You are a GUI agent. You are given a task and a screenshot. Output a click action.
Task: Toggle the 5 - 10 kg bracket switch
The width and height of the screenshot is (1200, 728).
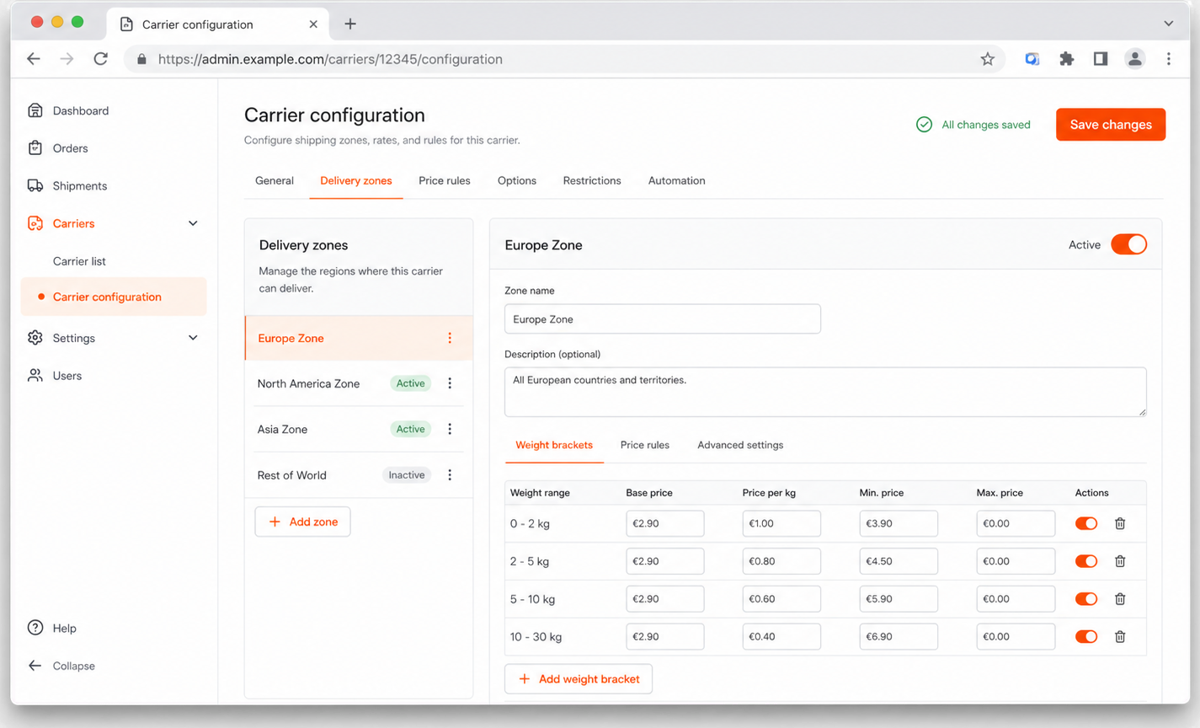coord(1086,599)
